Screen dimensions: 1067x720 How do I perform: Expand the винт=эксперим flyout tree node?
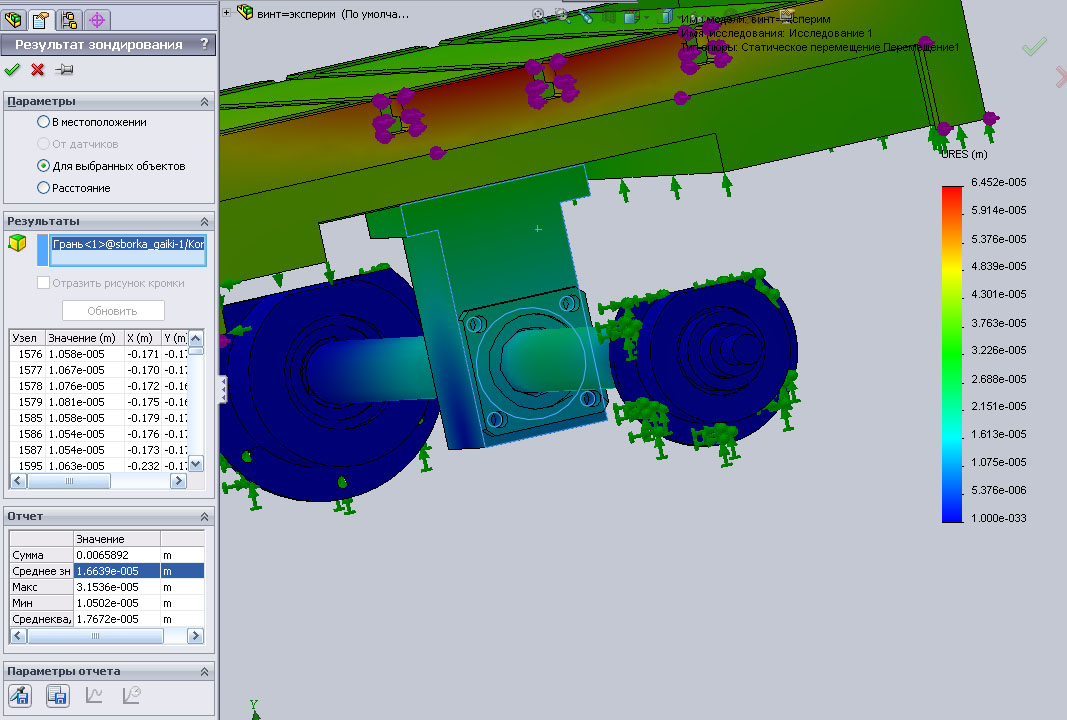(x=226, y=12)
